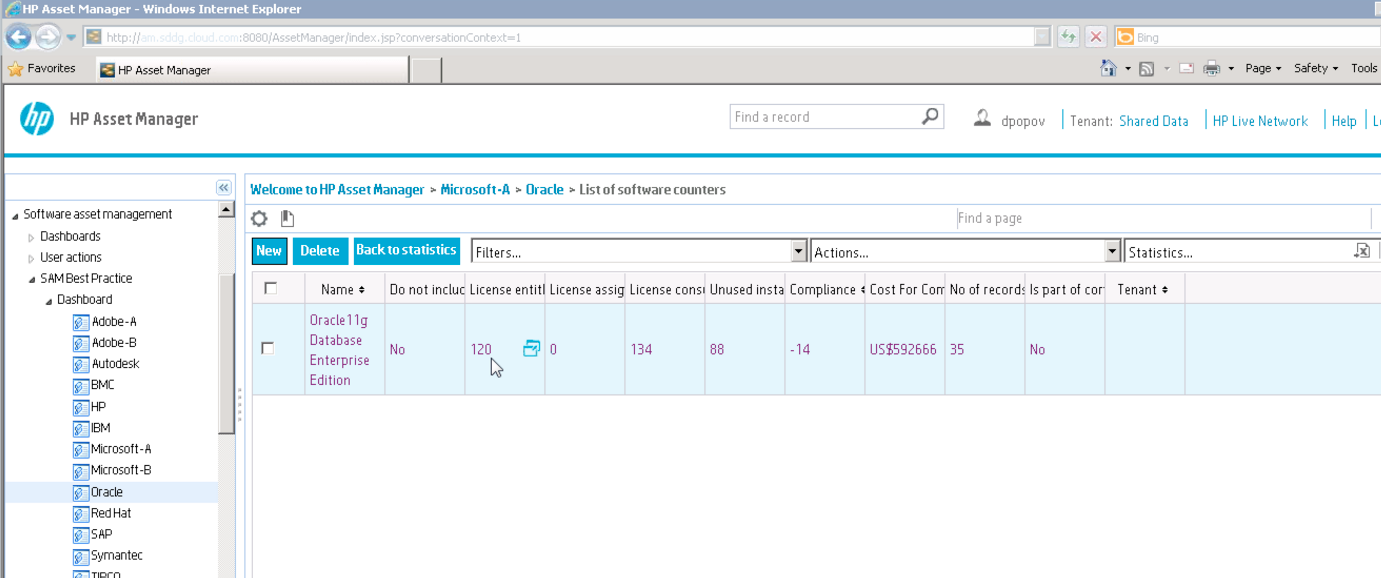Expand the Dashboards tree node
Screen dimensions: 1381x578
coord(31,237)
